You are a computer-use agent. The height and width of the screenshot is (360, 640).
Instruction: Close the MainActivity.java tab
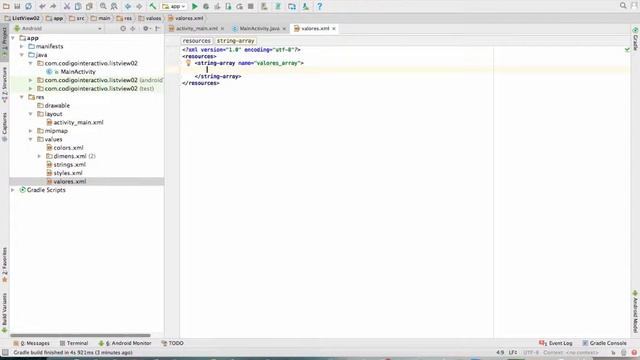click(284, 29)
